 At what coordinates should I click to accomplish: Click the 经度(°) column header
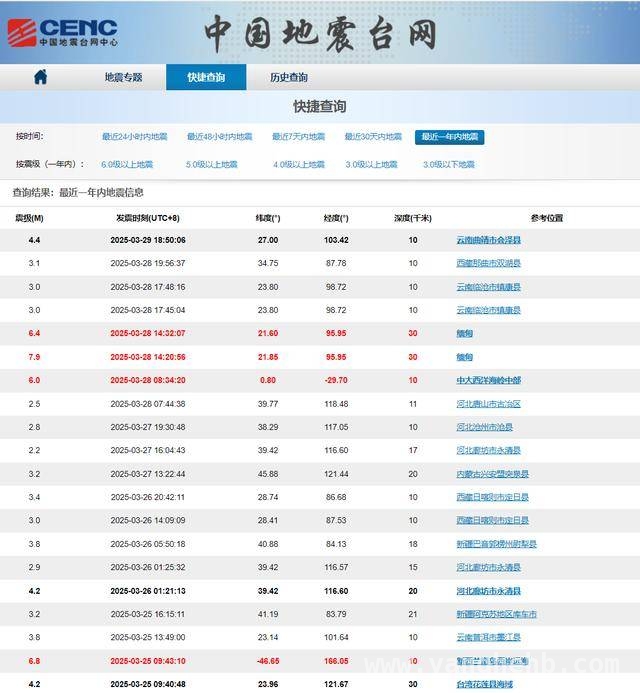(336, 218)
